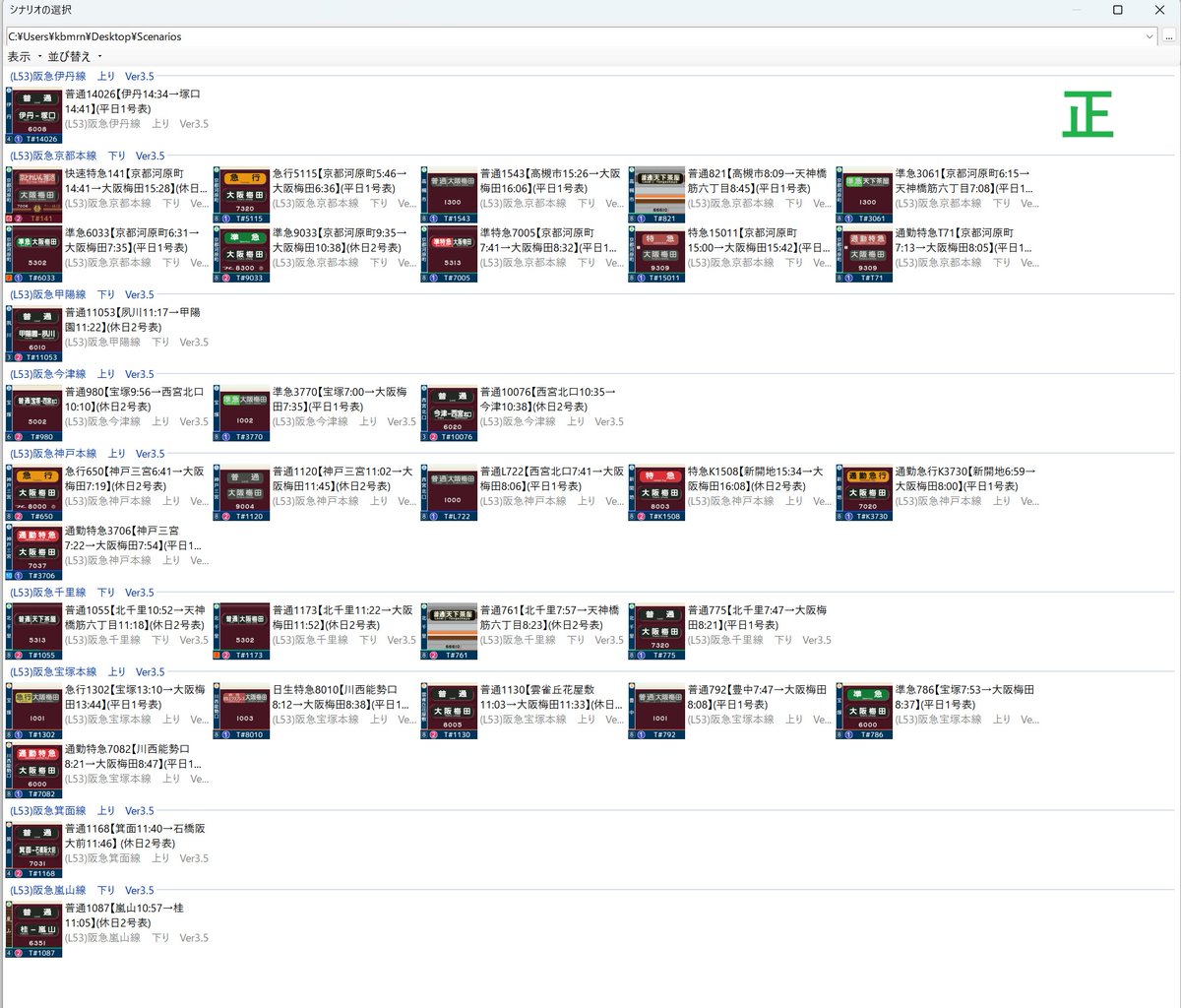Select 特急K1508 新開地15:34 scenario thumbnail
Screen dimensions: 1181x1008
656,492
